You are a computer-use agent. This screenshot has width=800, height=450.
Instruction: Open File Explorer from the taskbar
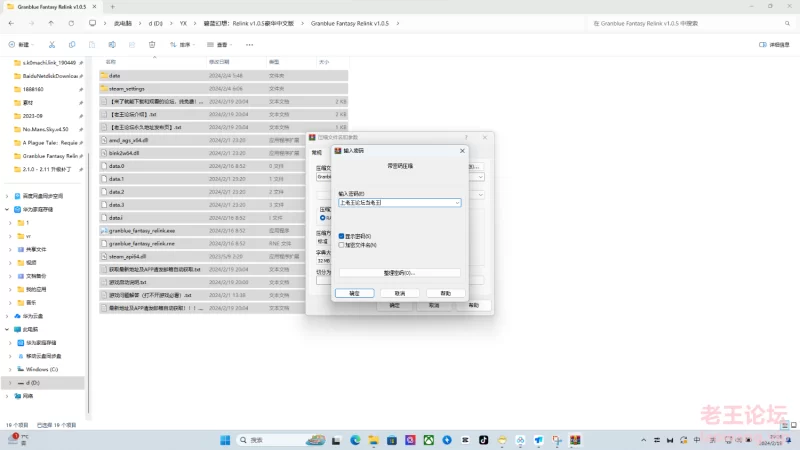pos(373,440)
